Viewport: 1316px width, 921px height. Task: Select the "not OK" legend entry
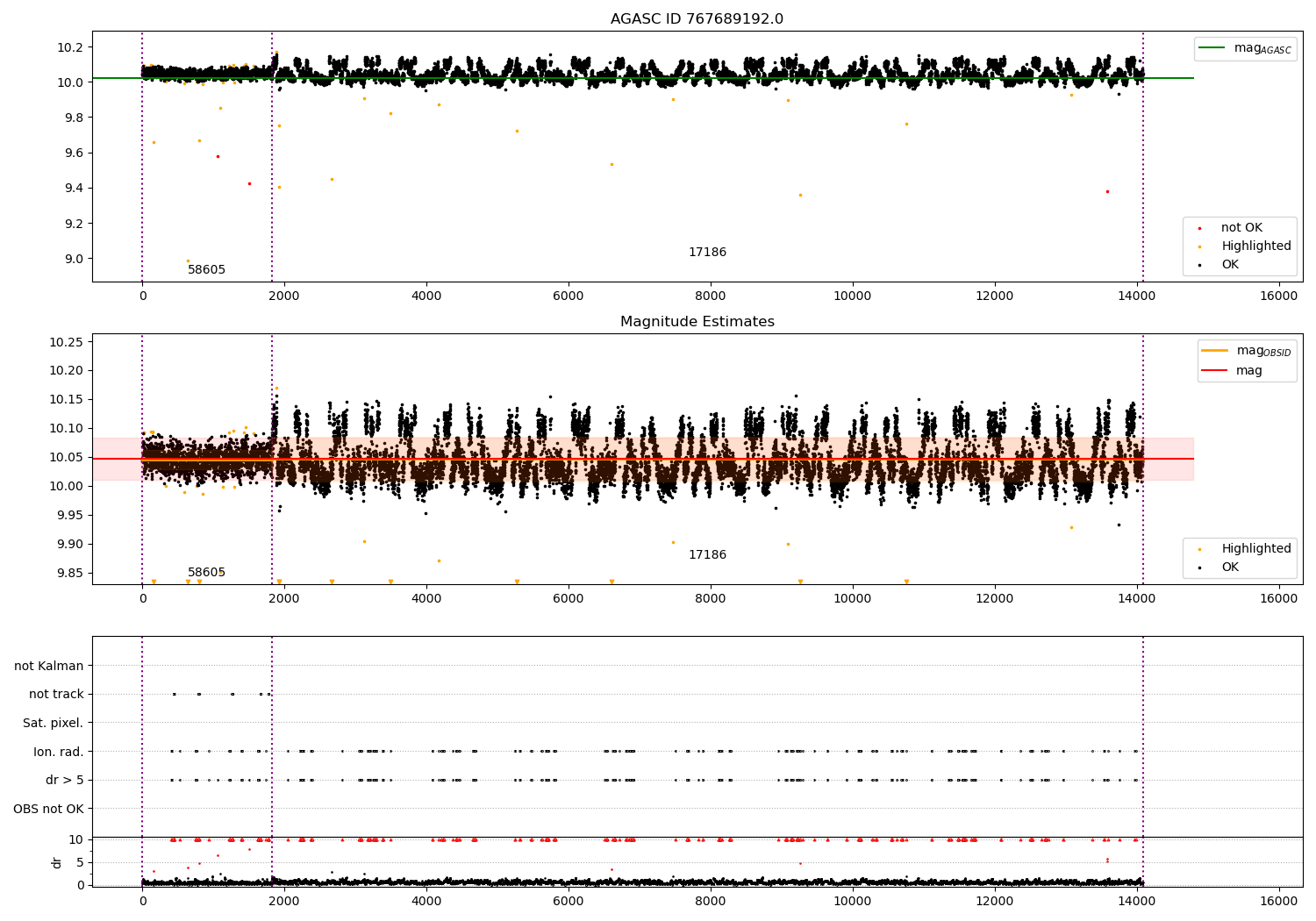[x=1241, y=228]
